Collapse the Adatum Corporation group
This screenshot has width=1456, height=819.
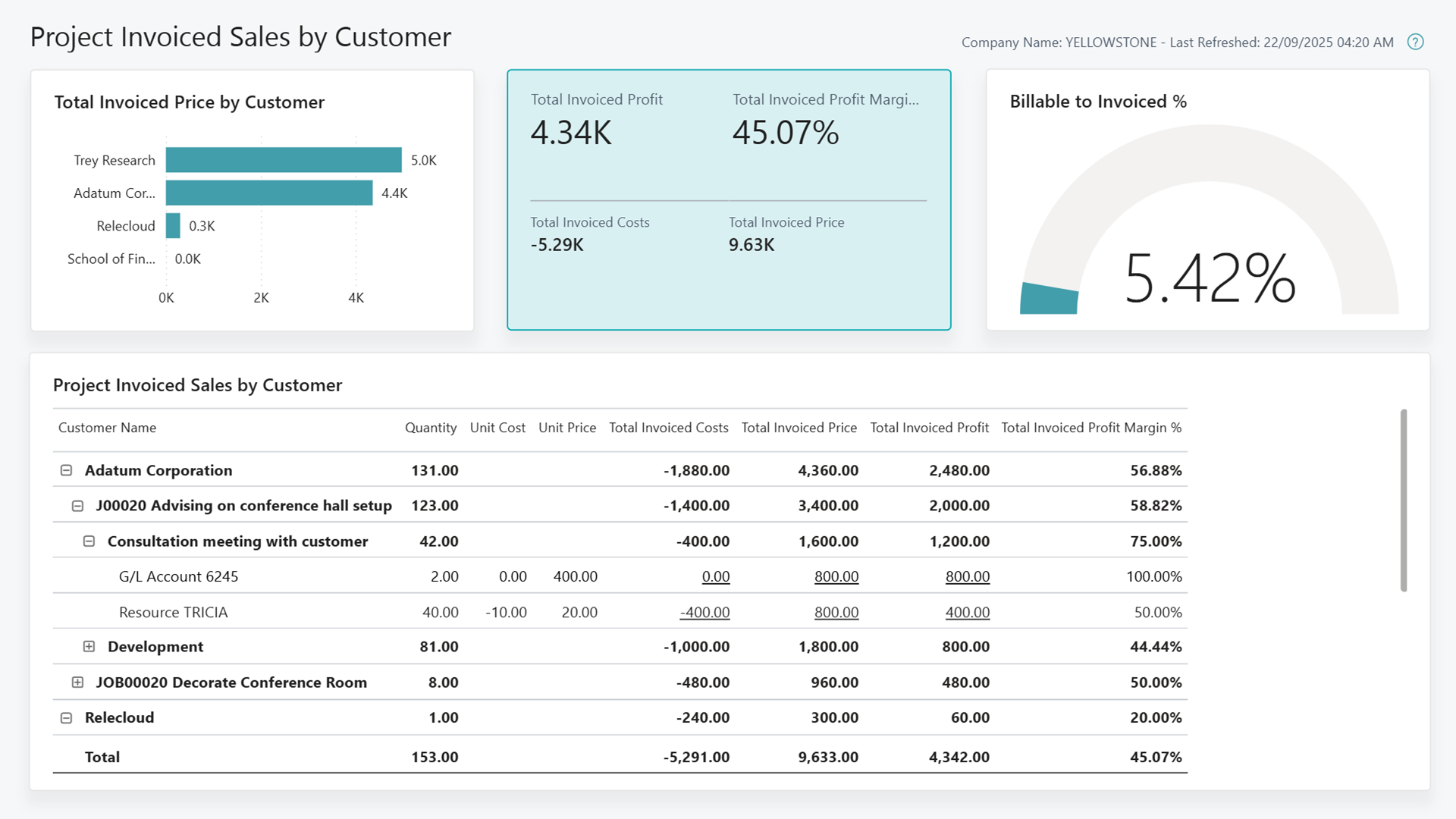coord(67,470)
